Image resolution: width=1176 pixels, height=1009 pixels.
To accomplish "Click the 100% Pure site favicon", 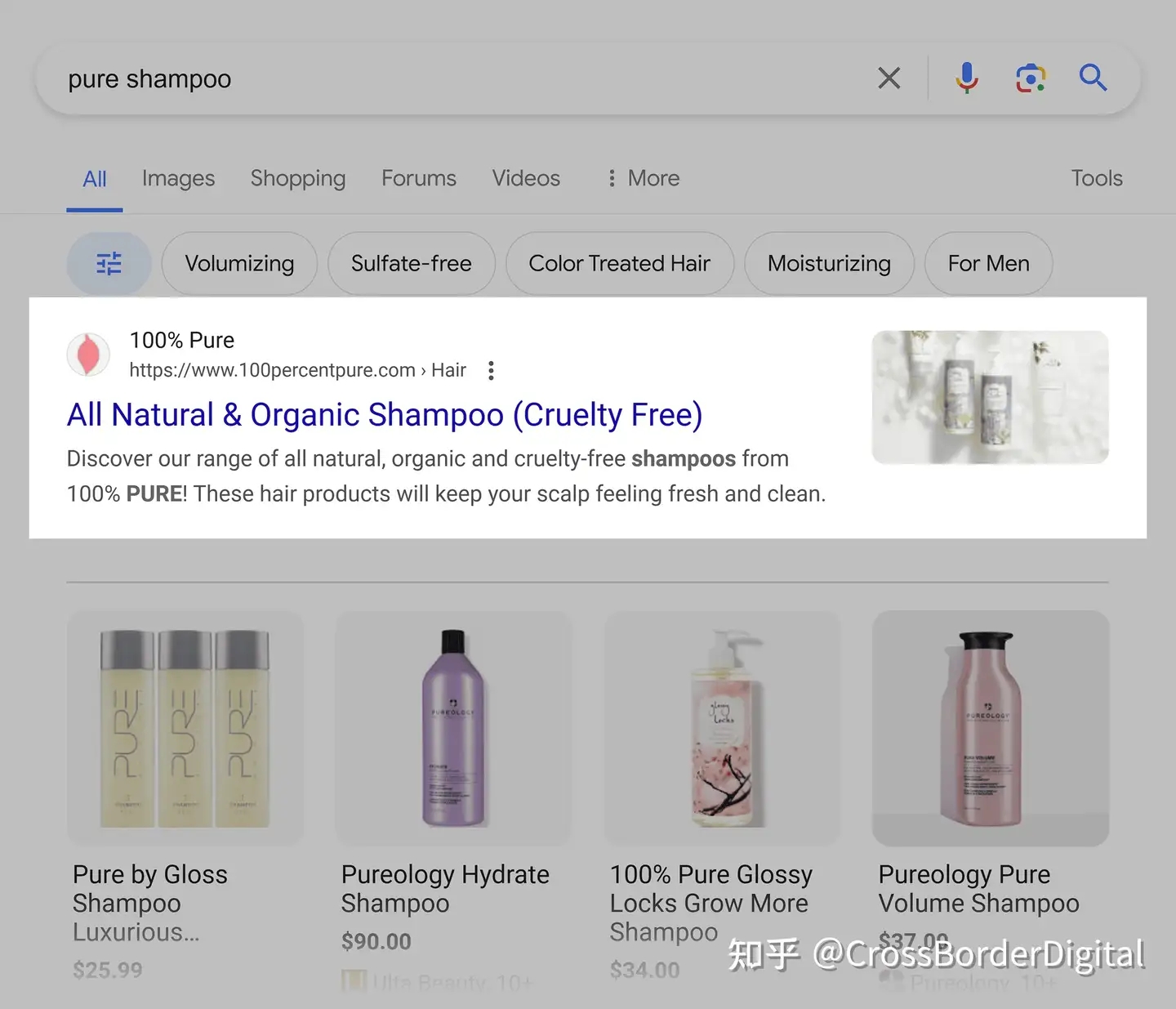I will pyautogui.click(x=88, y=355).
